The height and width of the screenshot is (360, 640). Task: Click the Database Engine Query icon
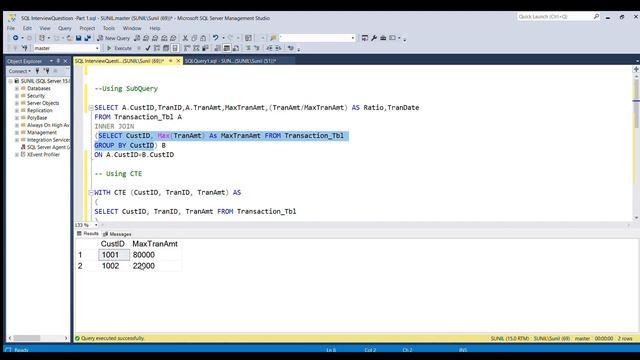[137, 38]
